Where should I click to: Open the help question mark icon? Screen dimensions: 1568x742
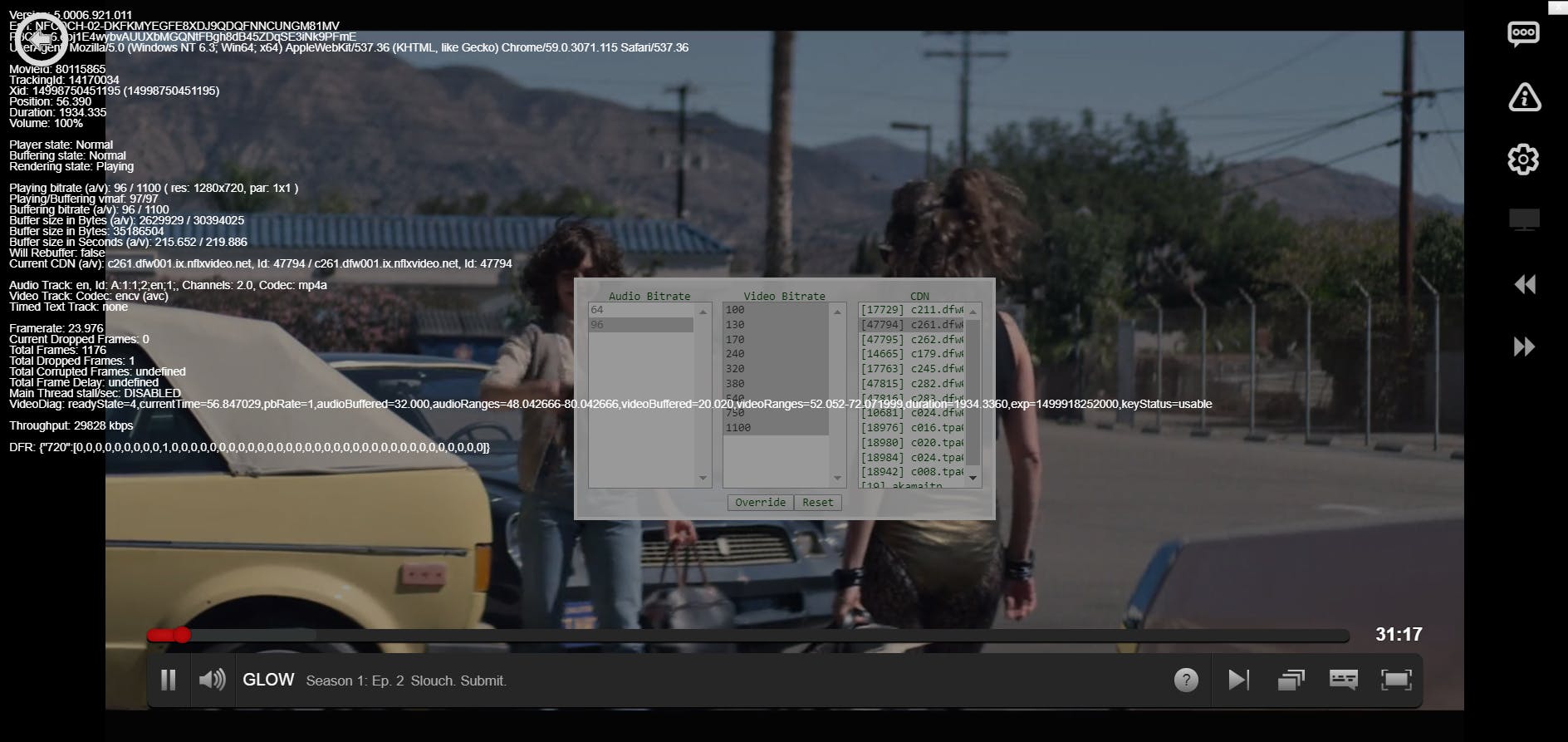(x=1186, y=681)
